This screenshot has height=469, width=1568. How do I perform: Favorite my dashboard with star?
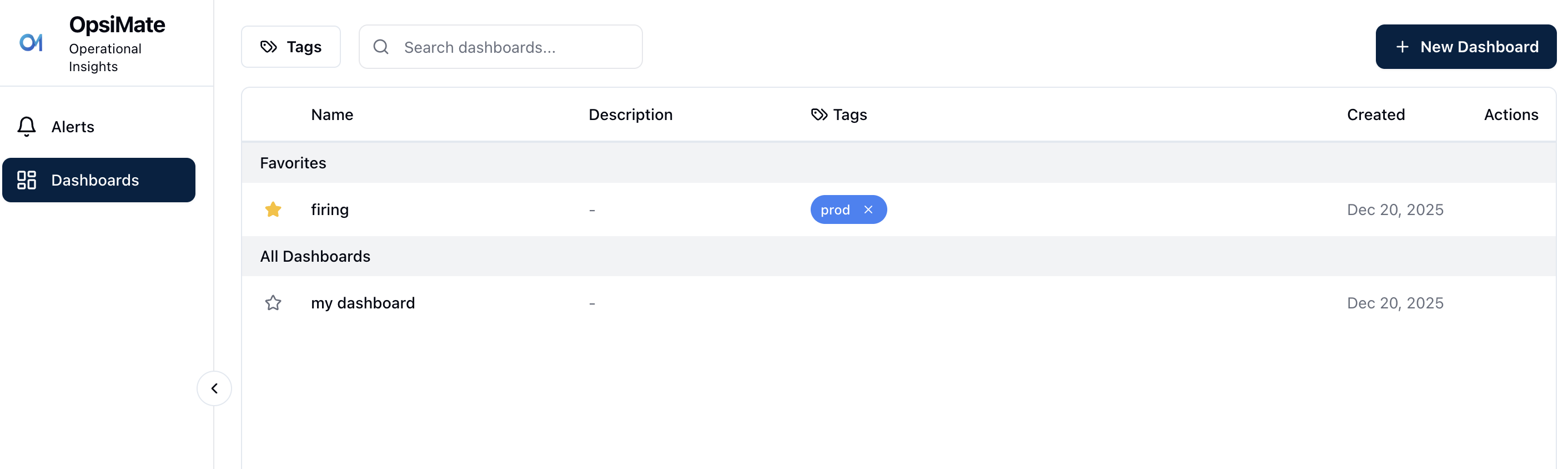[x=273, y=303]
